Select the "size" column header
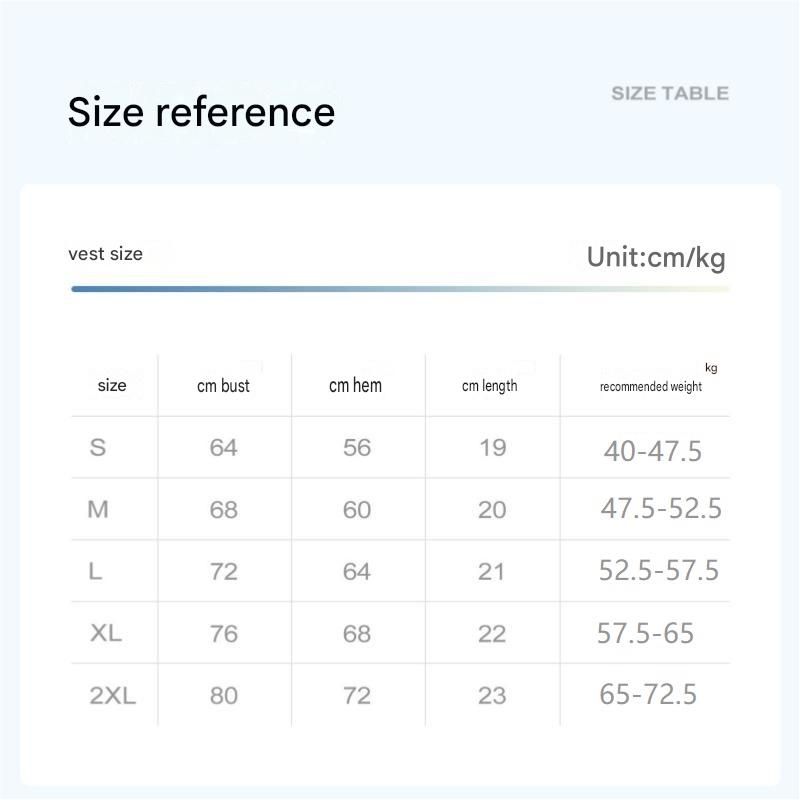 112,385
